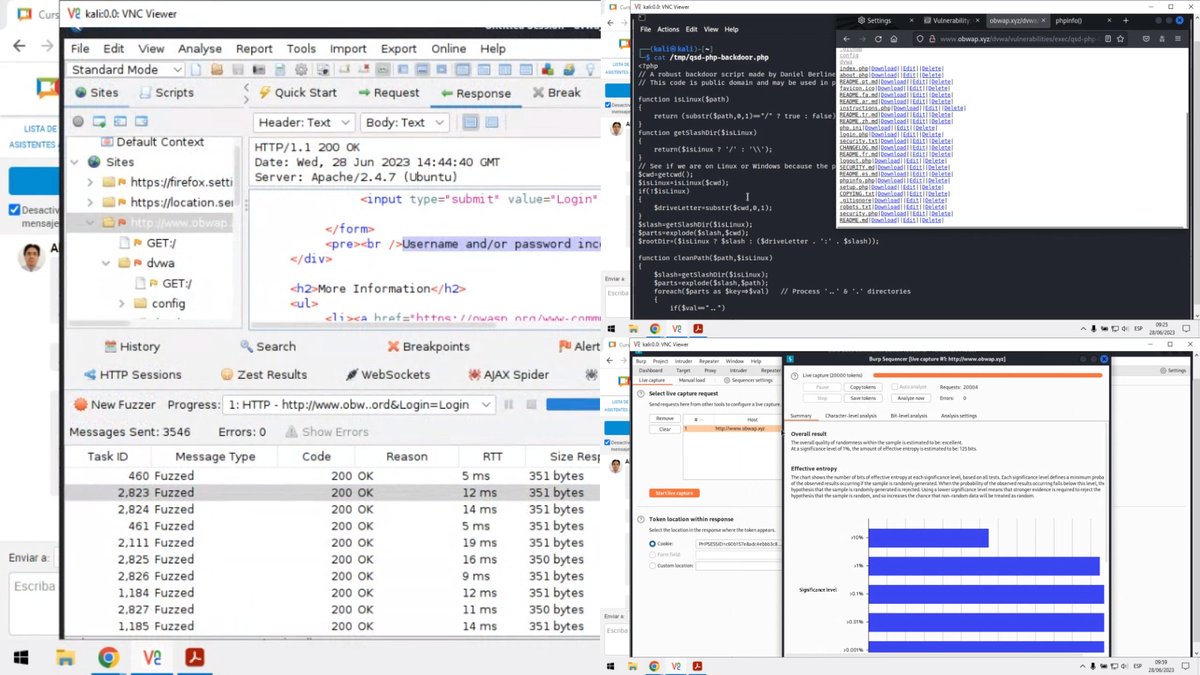The image size is (1200, 675).
Task: Switch to the Settings tab in Firefox
Action: (875, 21)
